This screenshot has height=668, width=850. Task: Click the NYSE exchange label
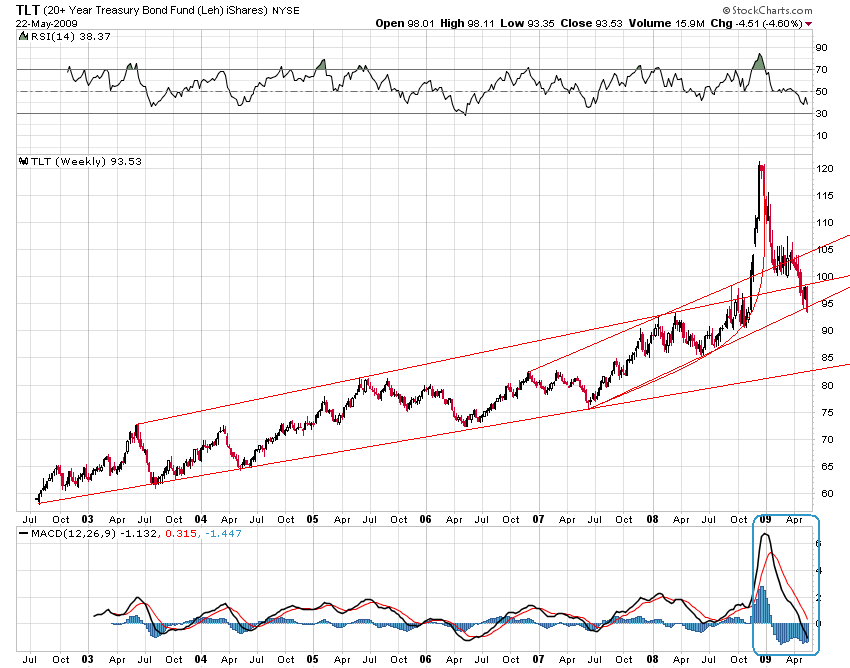[x=286, y=10]
